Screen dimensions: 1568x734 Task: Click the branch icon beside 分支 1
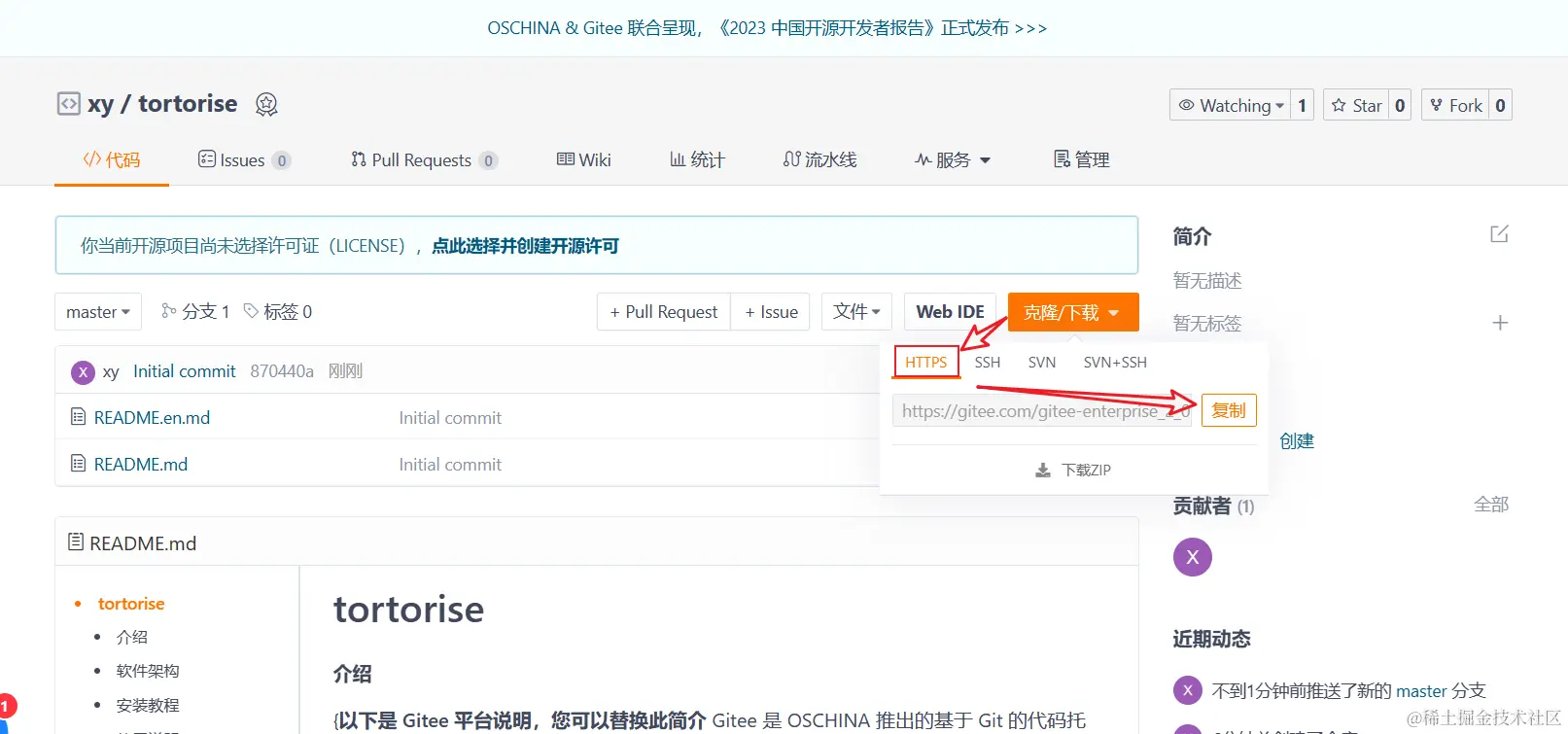tap(169, 311)
